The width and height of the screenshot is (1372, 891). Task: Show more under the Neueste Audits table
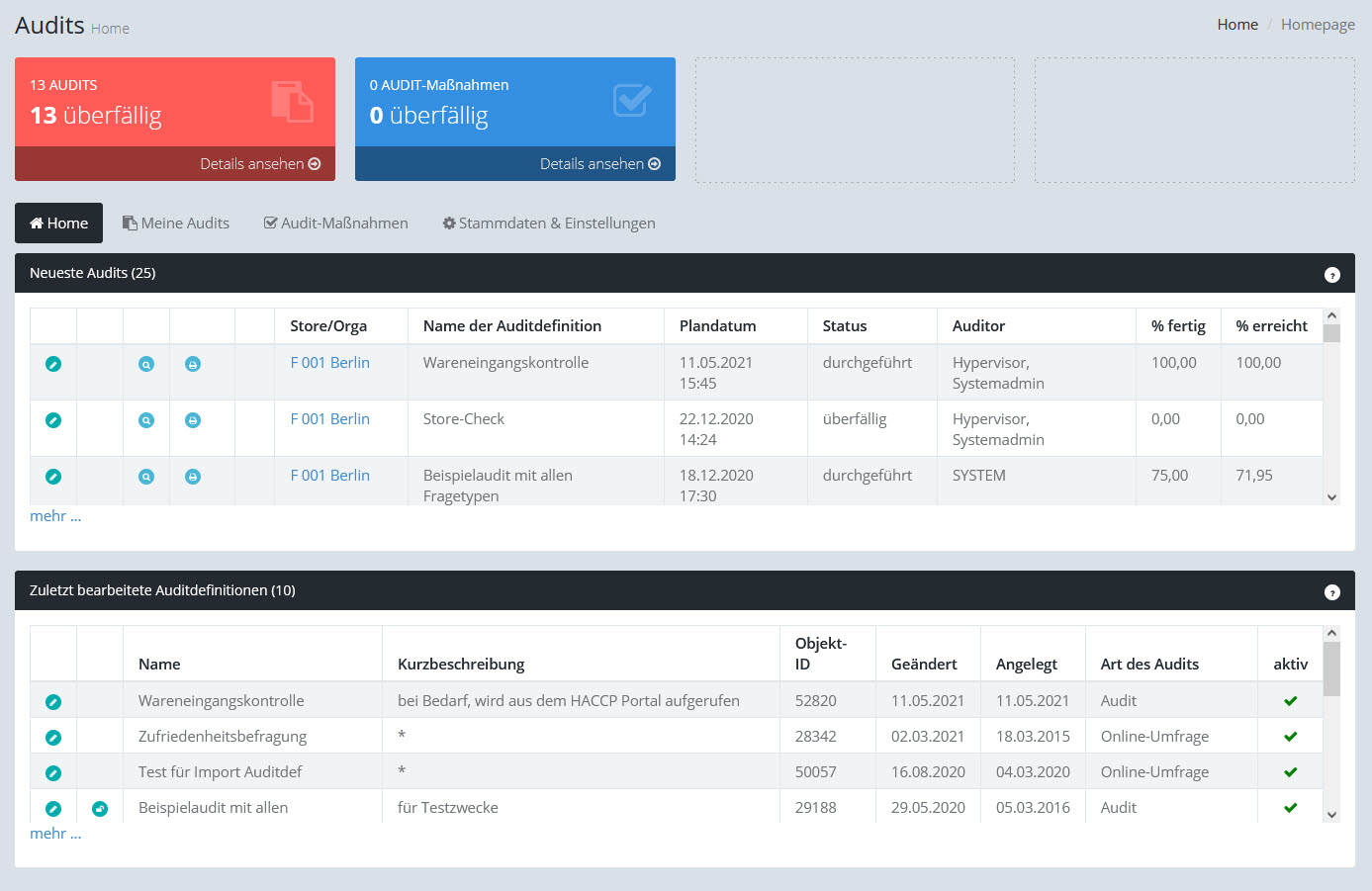point(55,516)
